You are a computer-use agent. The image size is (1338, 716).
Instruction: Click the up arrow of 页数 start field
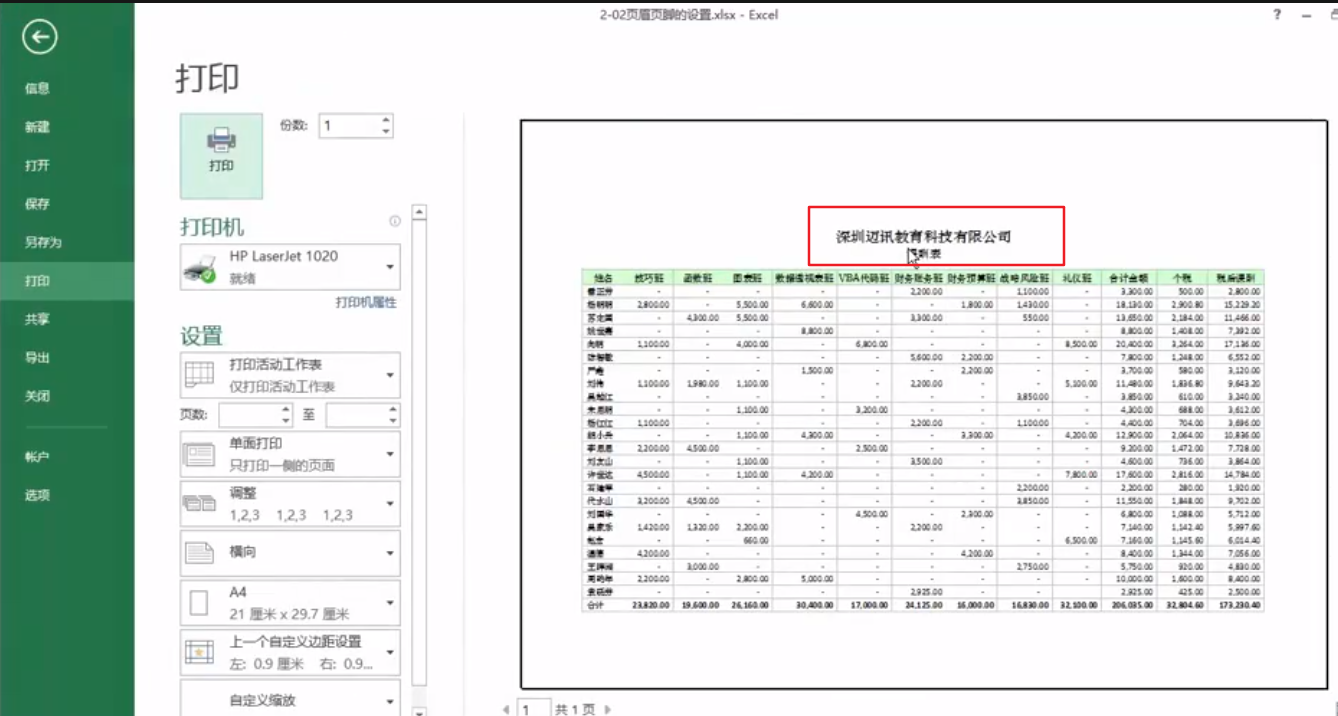pyautogui.click(x=287, y=410)
